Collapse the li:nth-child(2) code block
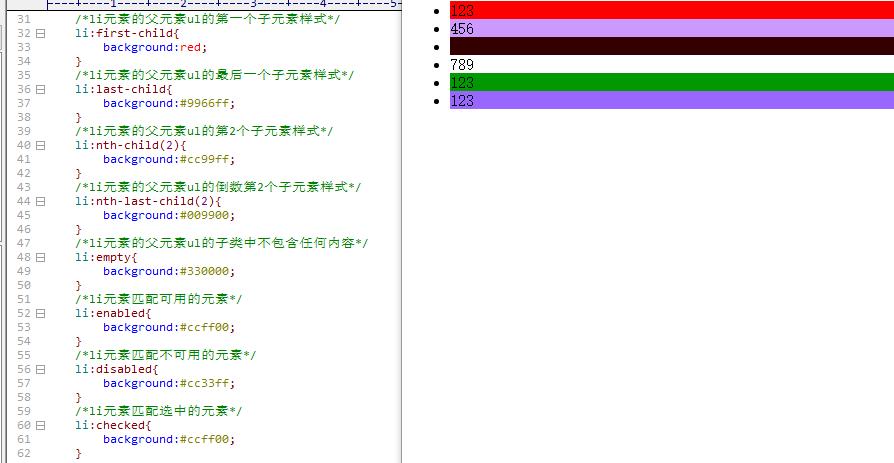Viewport: 894px width, 463px height. coord(40,145)
